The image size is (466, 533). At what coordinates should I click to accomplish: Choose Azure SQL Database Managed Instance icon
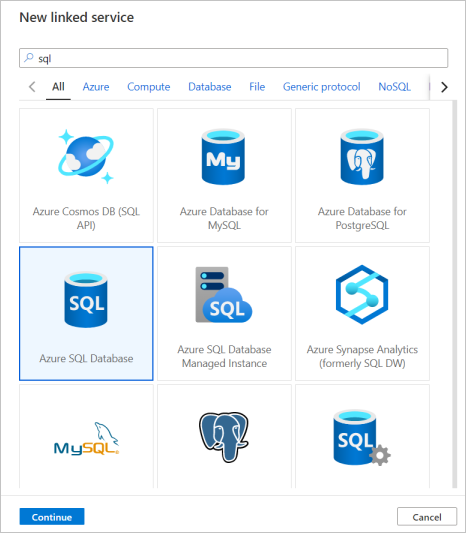[x=224, y=294]
